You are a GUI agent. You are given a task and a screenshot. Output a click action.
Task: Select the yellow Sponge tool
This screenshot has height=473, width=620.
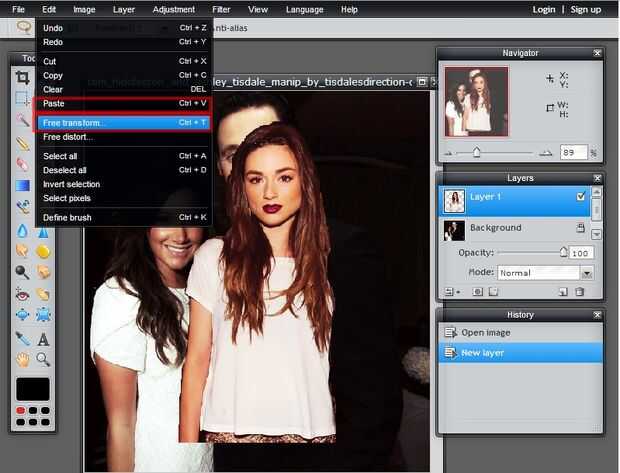pyautogui.click(x=43, y=252)
